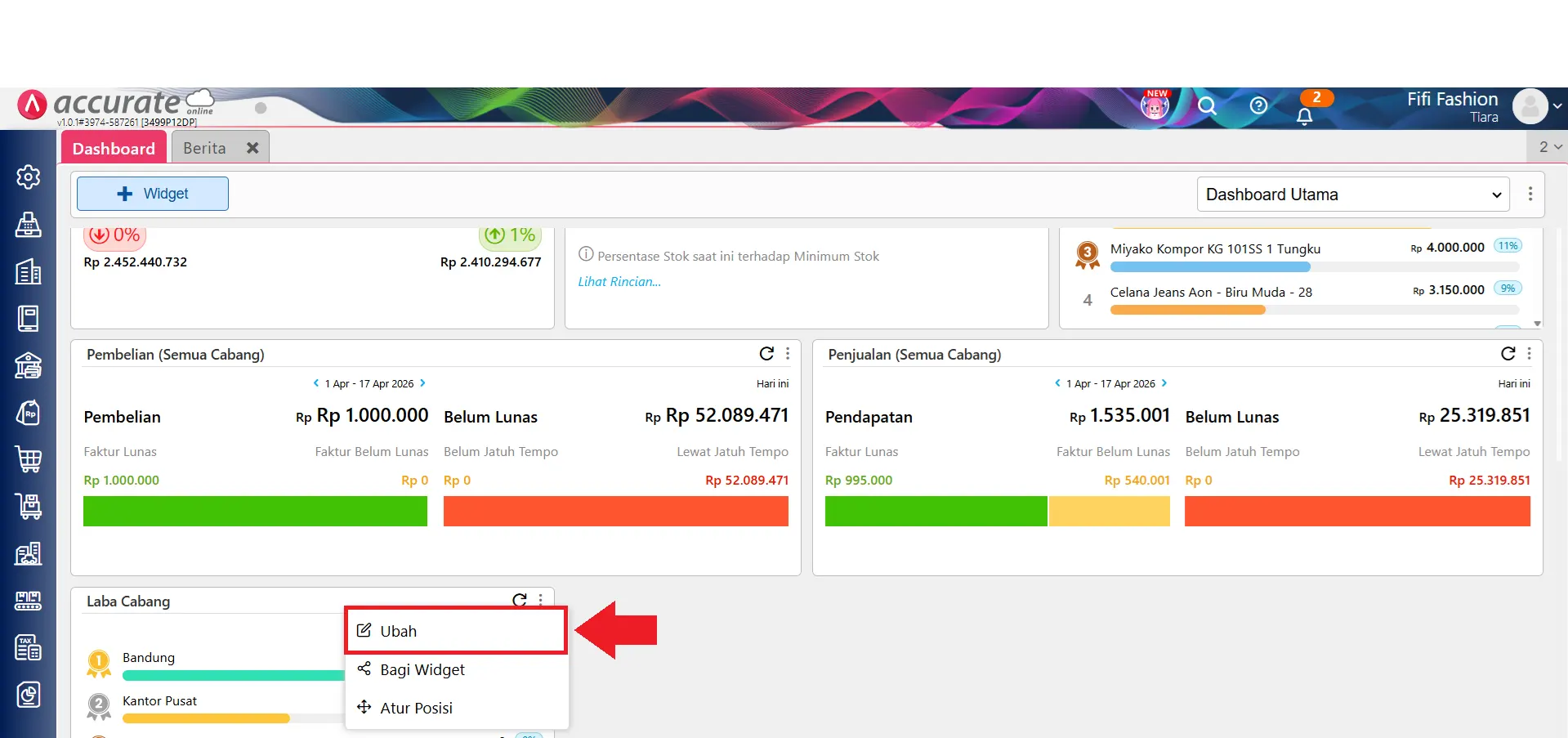Click the Rp 995.000 Faktur Lunas amount
The width and height of the screenshot is (1568, 738).
(859, 480)
